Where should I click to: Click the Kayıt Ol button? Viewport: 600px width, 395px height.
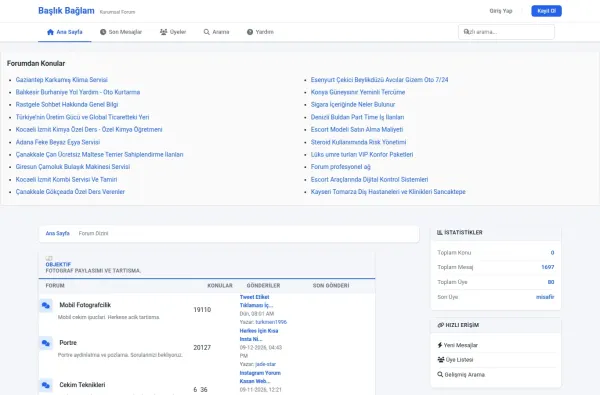(x=546, y=11)
